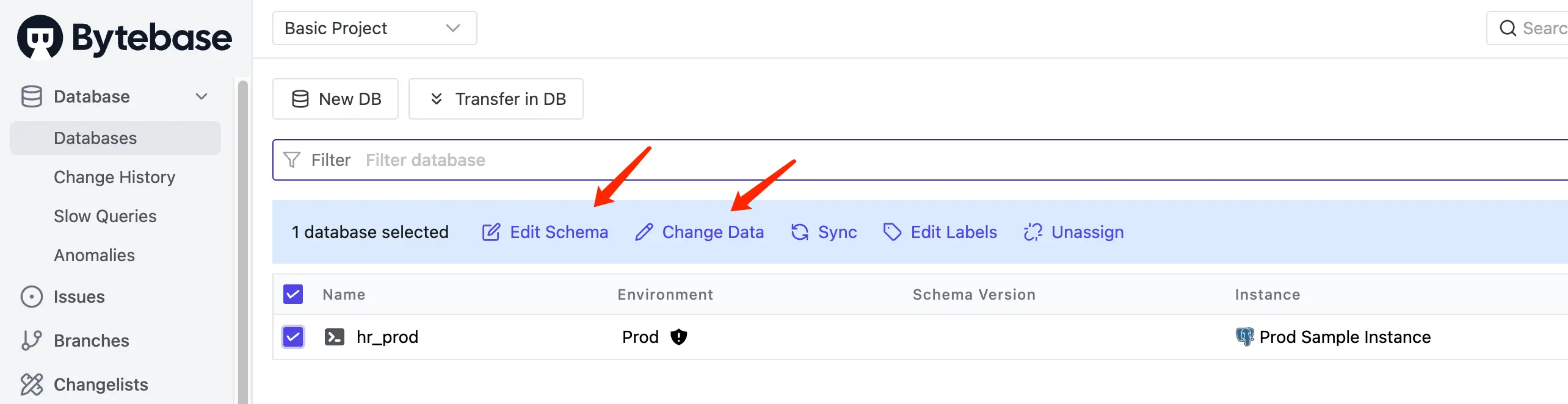Collapse the Database sidebar section

pyautogui.click(x=201, y=96)
